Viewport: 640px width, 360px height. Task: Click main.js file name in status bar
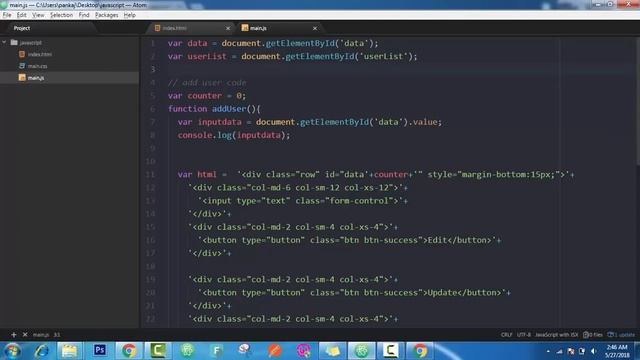41,335
